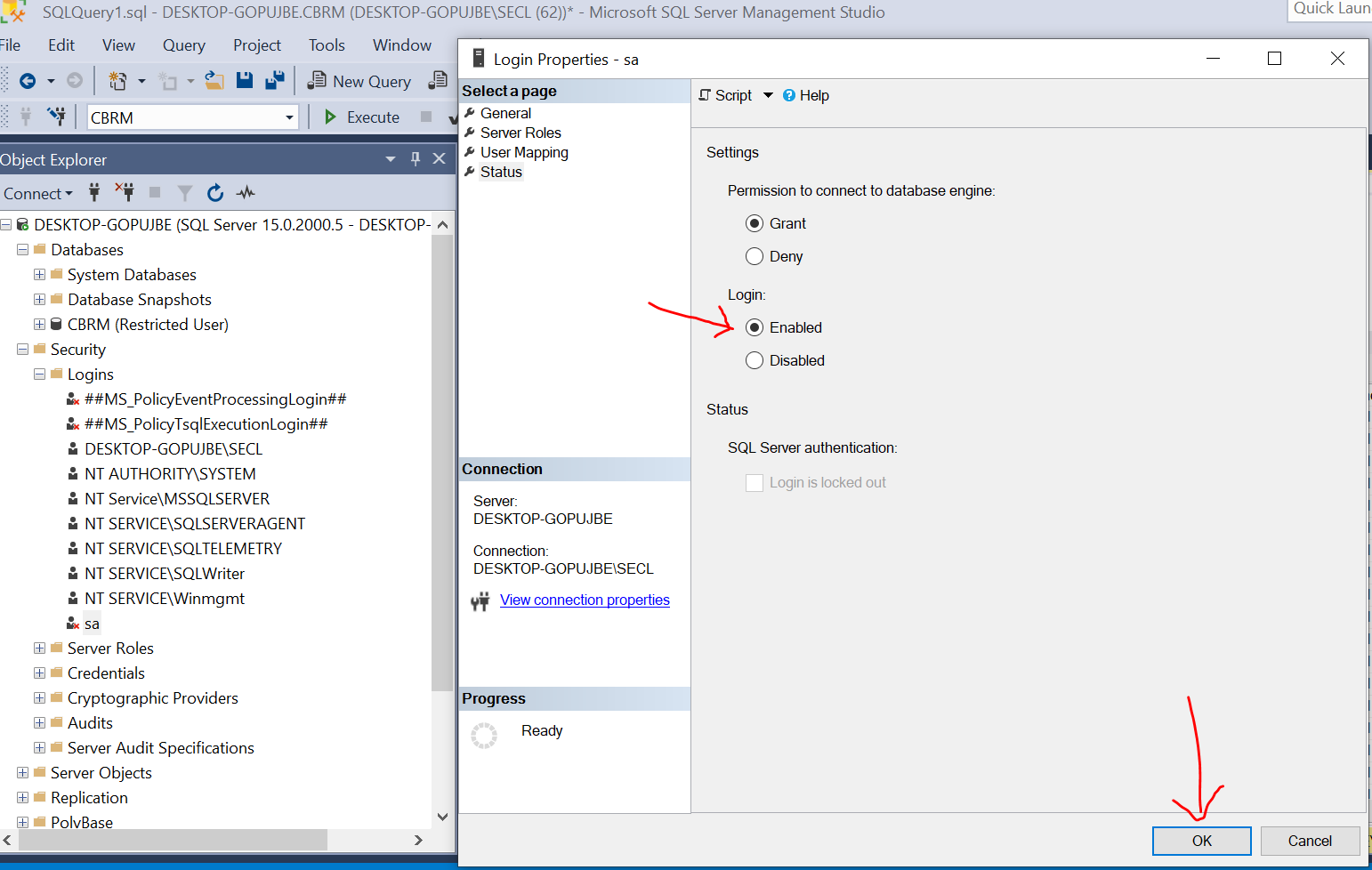Click the Script icon in Login Properties

click(x=705, y=95)
